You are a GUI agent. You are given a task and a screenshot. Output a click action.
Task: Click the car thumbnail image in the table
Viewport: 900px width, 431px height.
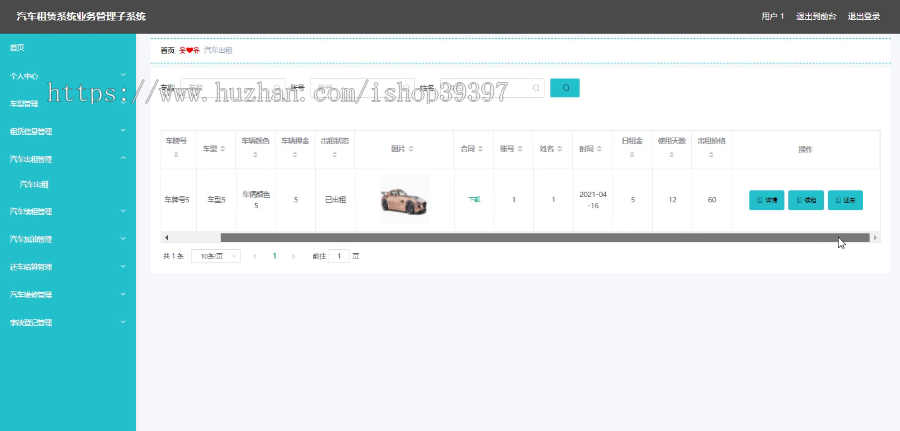point(405,199)
